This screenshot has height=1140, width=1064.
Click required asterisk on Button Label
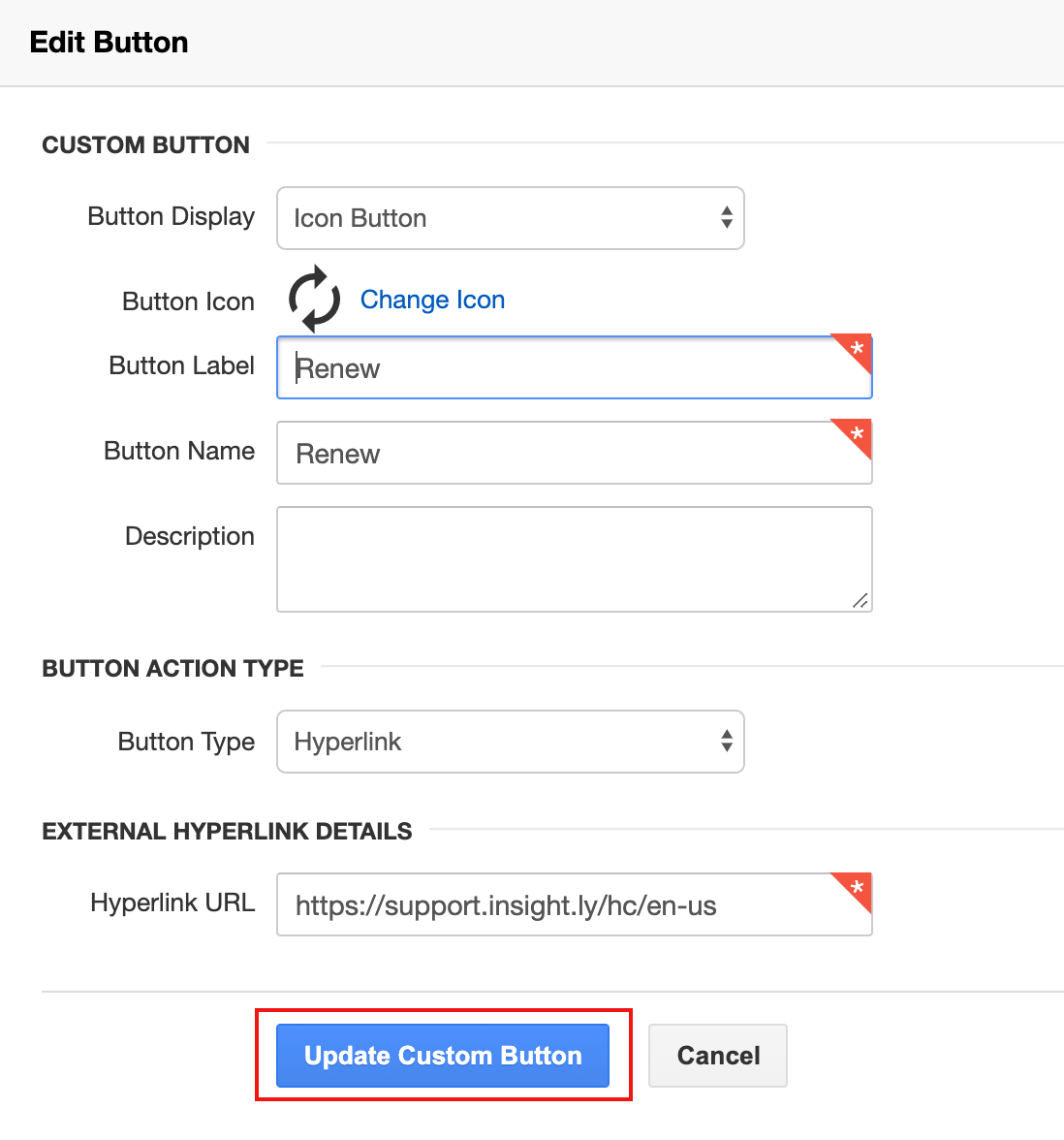click(x=857, y=349)
